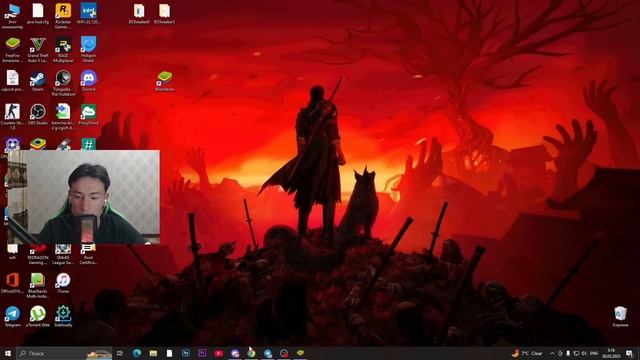Viewport: 640px width, 360px height.
Task: Open the taskbar clock and date
Action: [x=611, y=353]
